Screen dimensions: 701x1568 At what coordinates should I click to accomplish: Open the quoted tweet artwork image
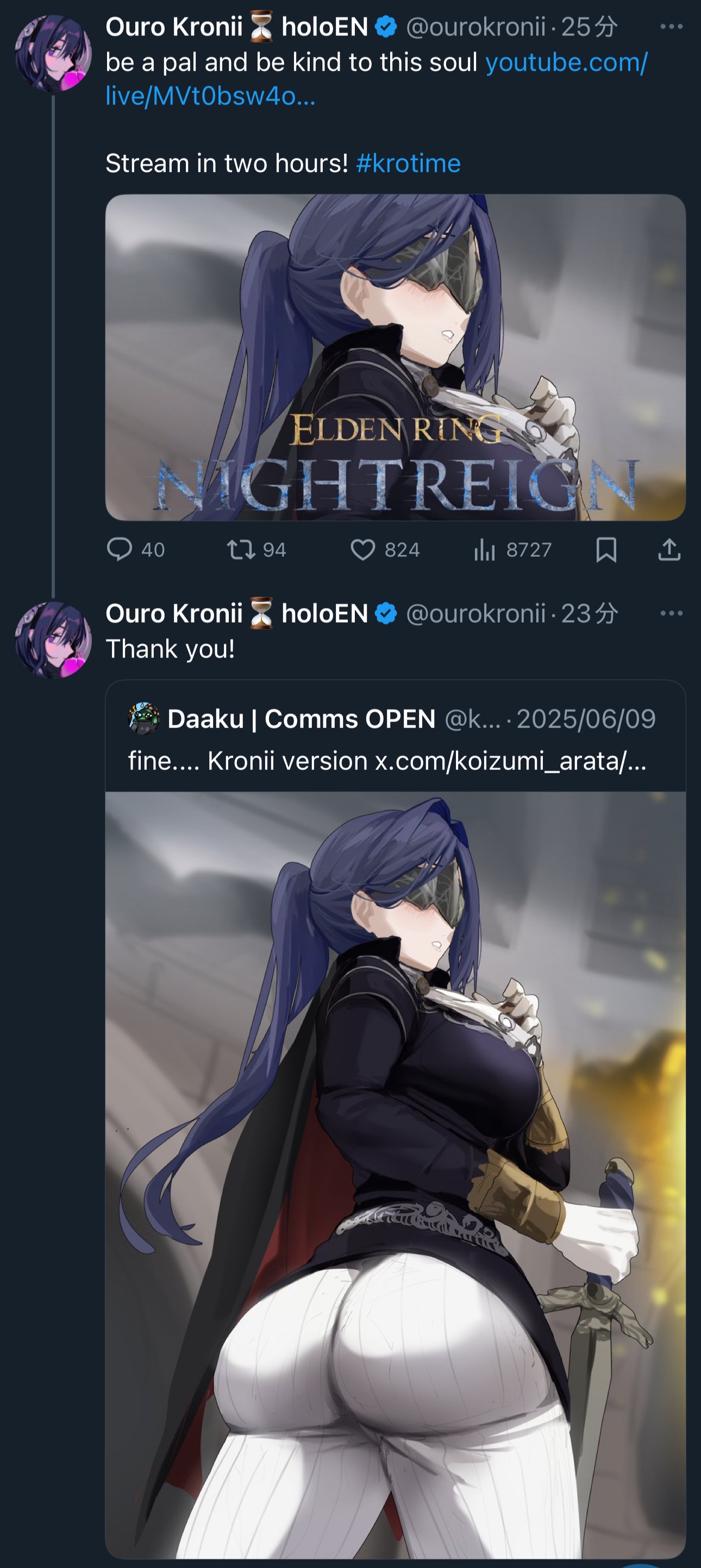point(395,1175)
